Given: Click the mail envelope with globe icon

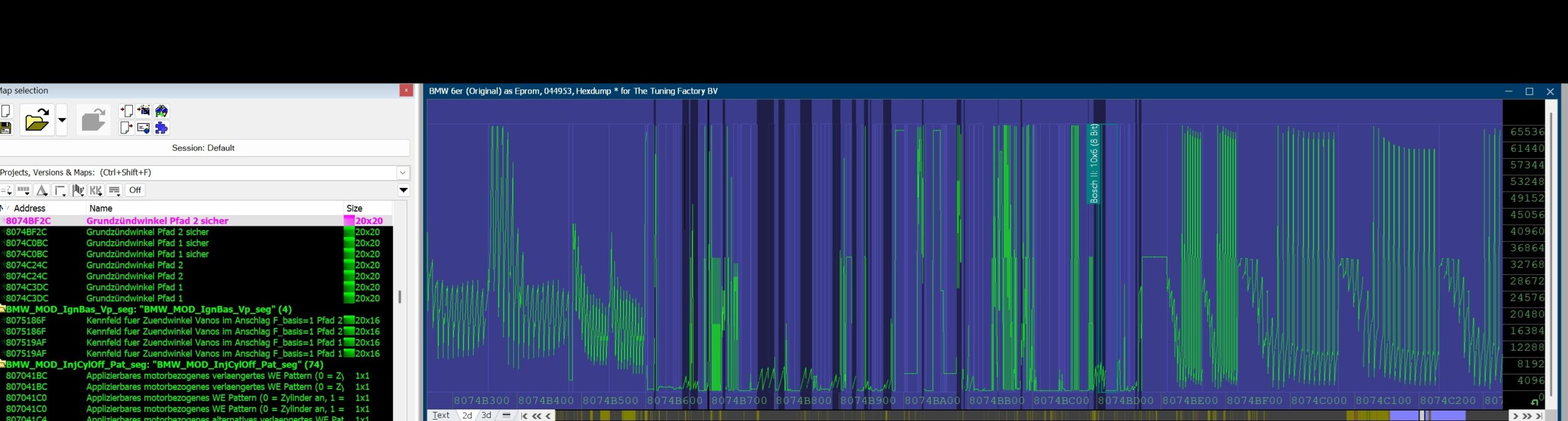Looking at the screenshot, I should pos(144,128).
